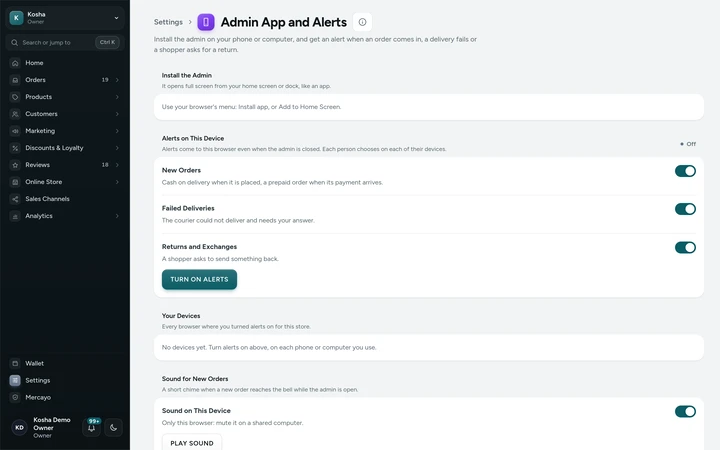The image size is (720, 450).
Task: Click the "No devices yet" message
Action: [269, 348]
